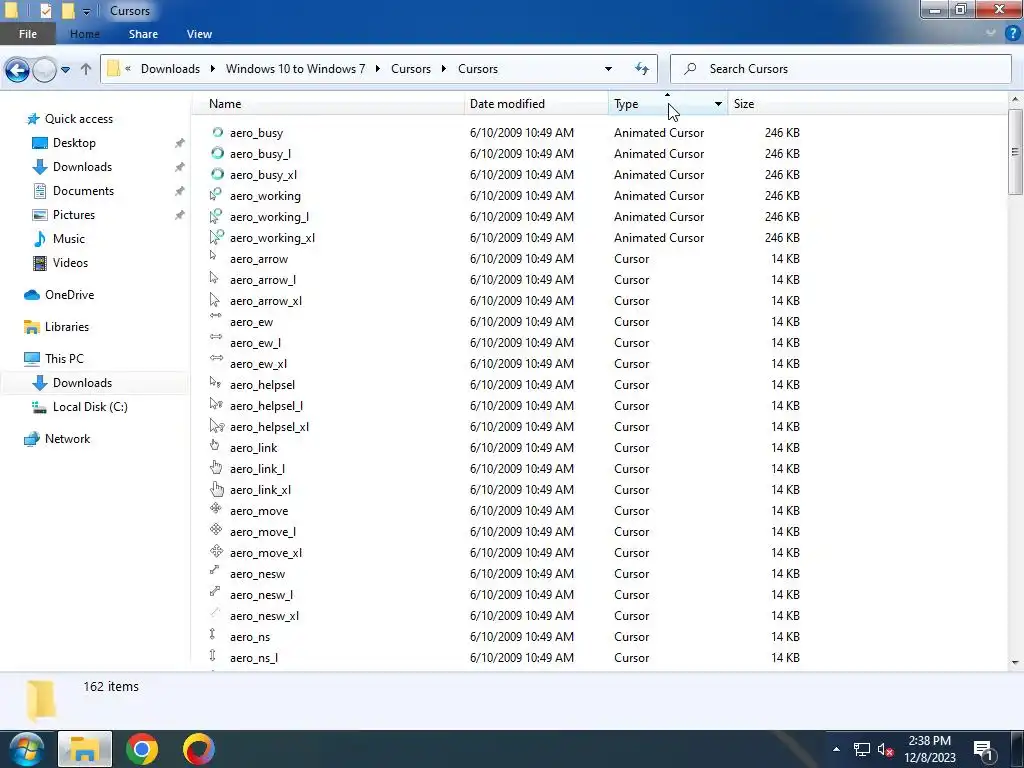Screen dimensions: 1024x768
Task: Select file name aero_ew_xl
Action: [x=258, y=364]
